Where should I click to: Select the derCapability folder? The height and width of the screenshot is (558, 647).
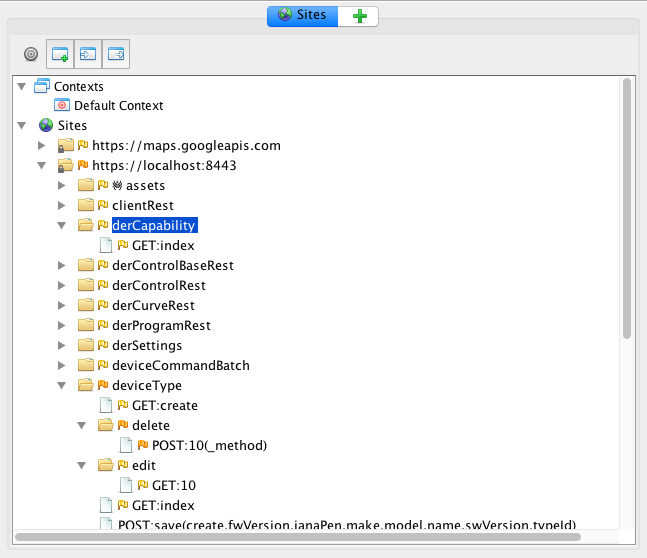pyautogui.click(x=153, y=226)
